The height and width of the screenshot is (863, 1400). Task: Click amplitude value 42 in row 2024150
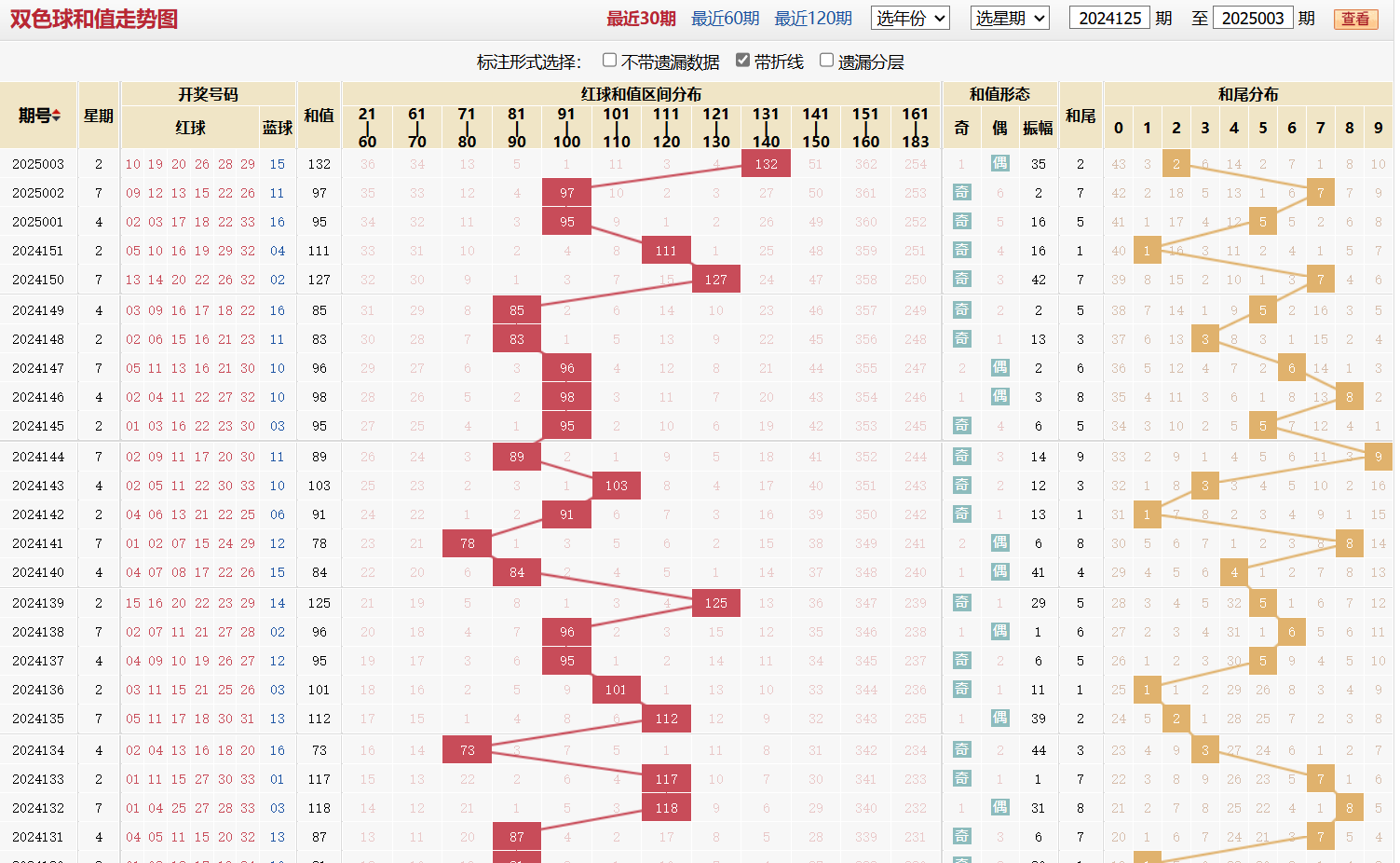[1039, 280]
